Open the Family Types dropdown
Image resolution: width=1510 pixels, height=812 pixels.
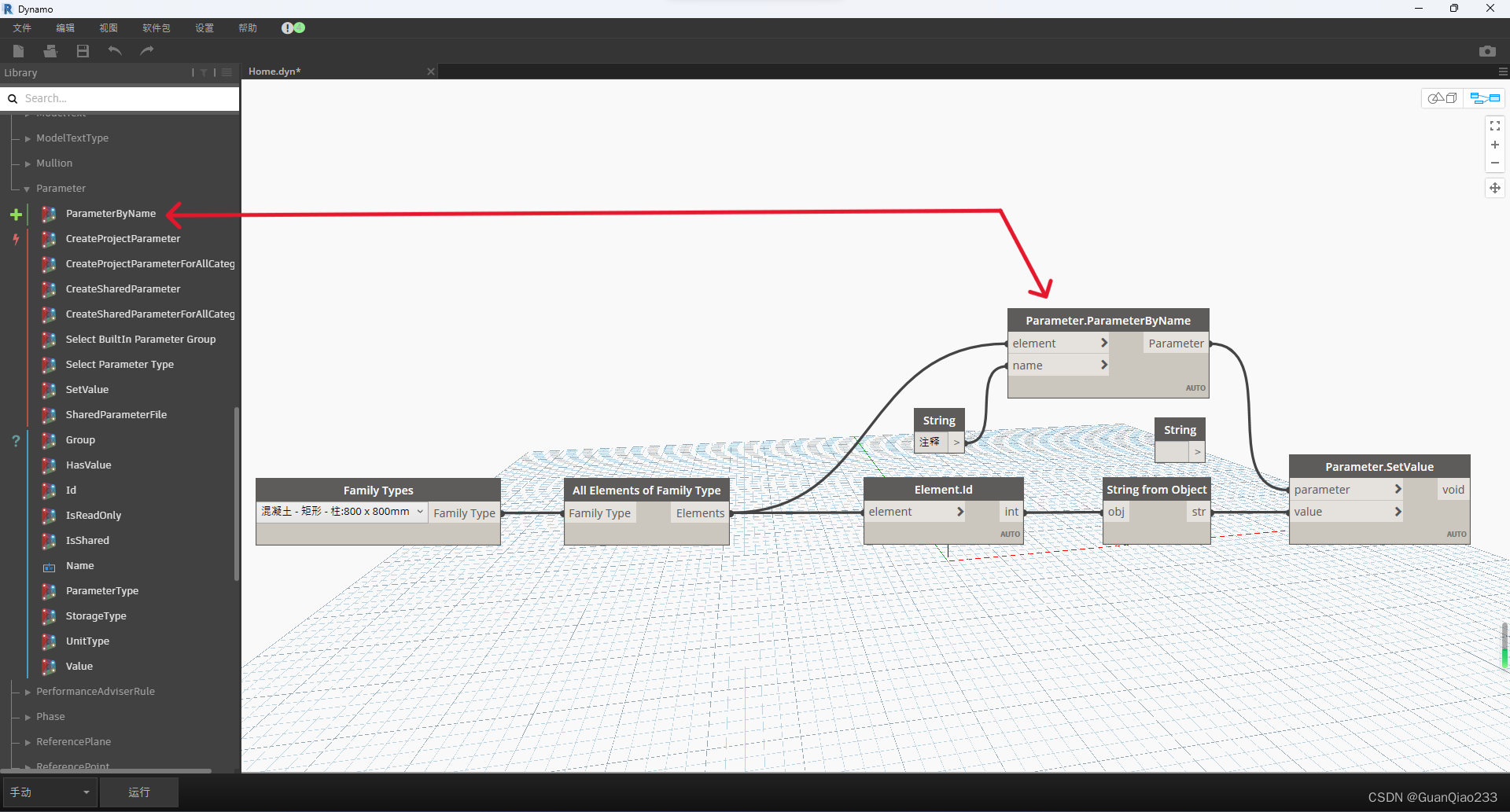tap(420, 512)
